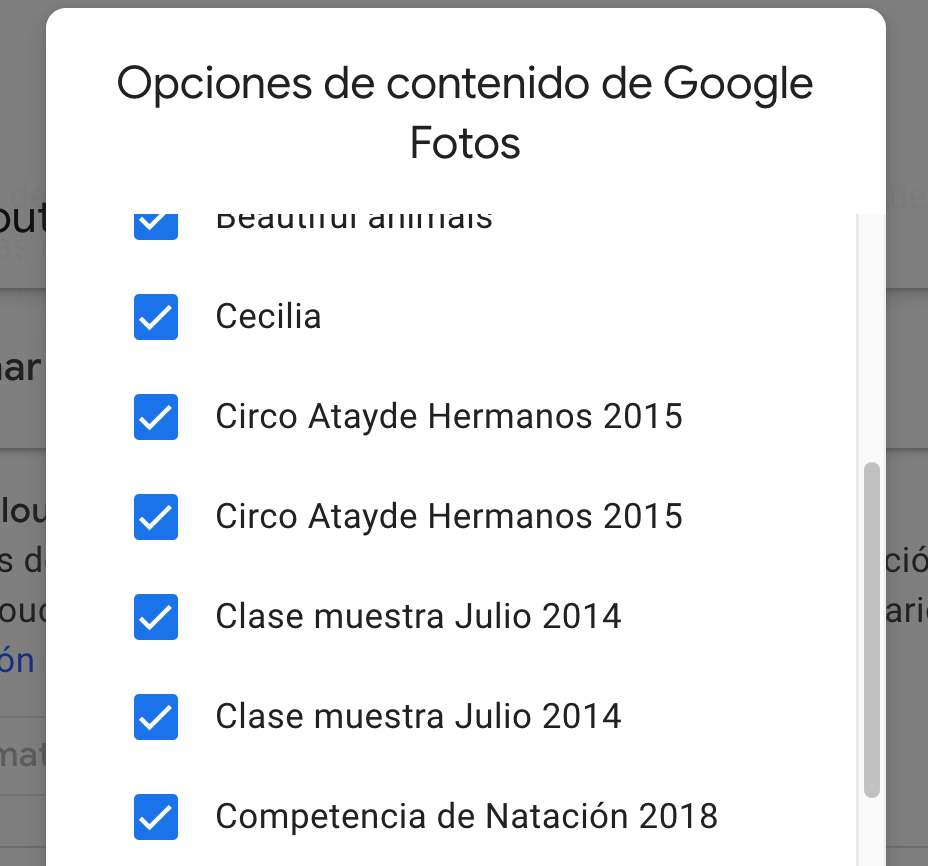The height and width of the screenshot is (866, 928).
Task: Open the blue link behind the dialog
Action: pyautogui.click(x=17, y=661)
